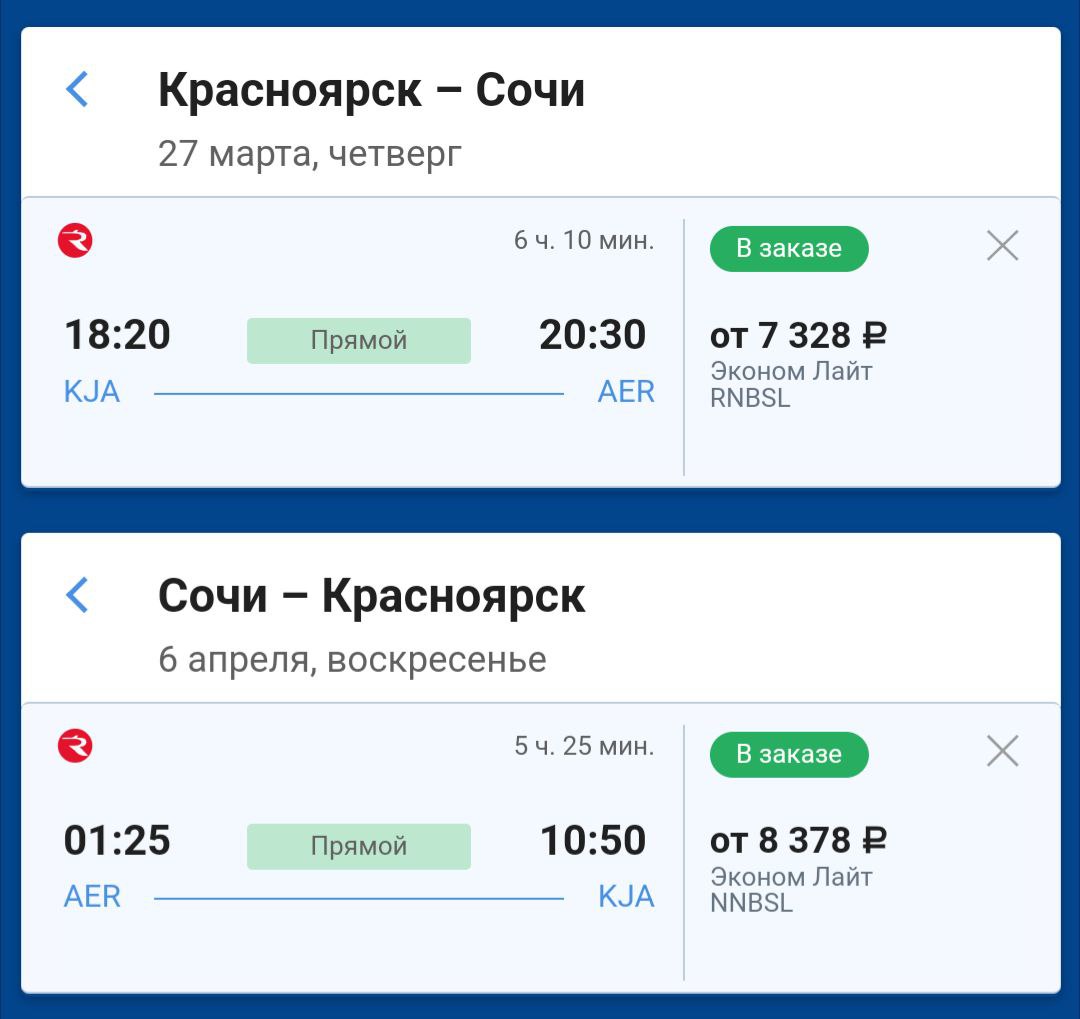
Task: Open 'Эконом Лайт RNBSL' fare details
Action: pos(790,384)
